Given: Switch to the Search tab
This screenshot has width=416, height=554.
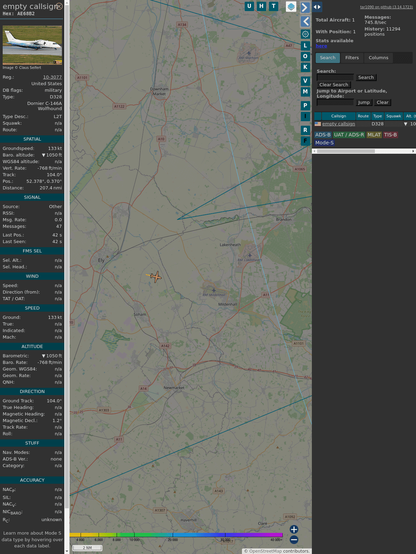Looking at the screenshot, I should (328, 58).
